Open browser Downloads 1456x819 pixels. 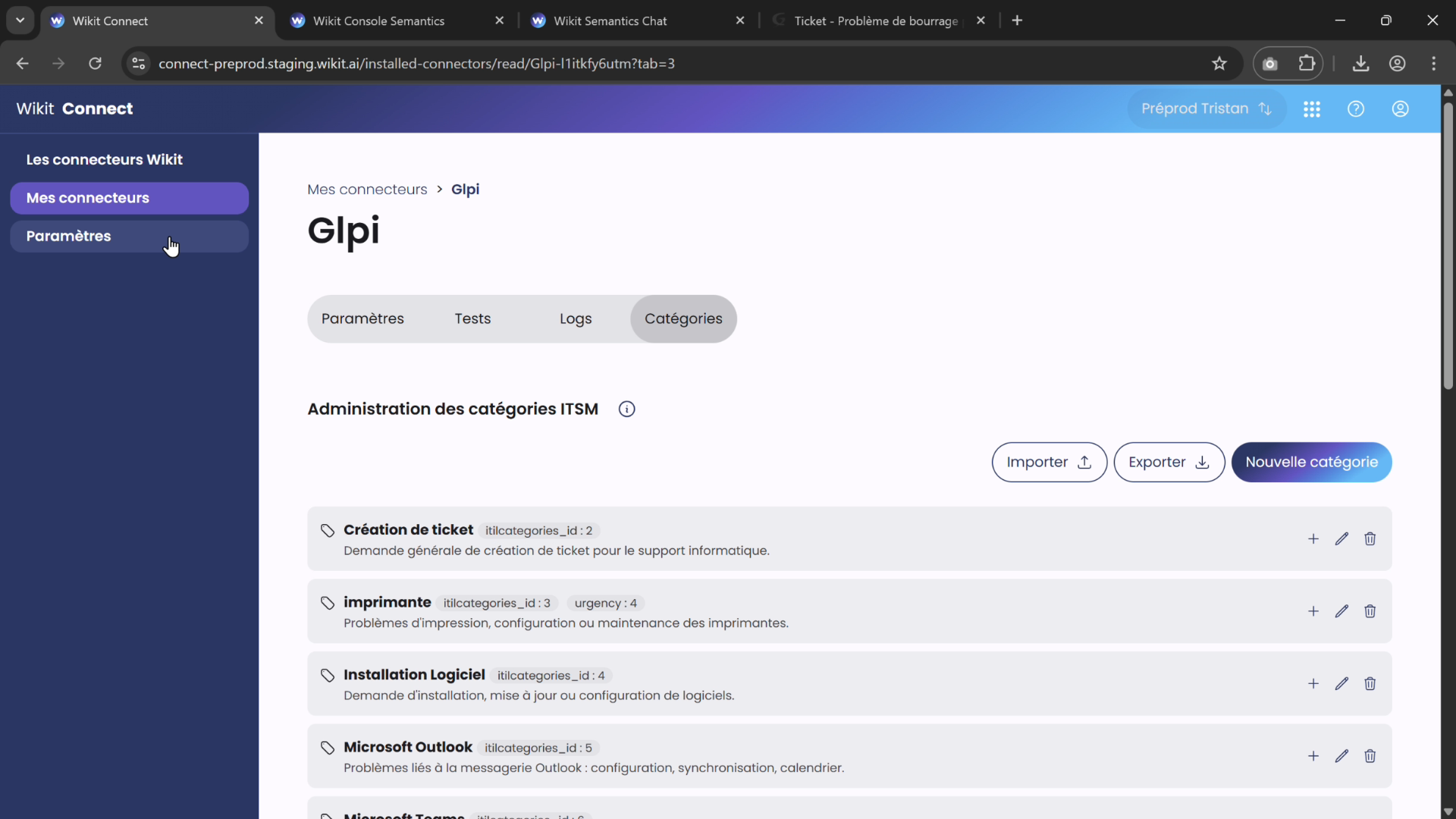pyautogui.click(x=1360, y=63)
